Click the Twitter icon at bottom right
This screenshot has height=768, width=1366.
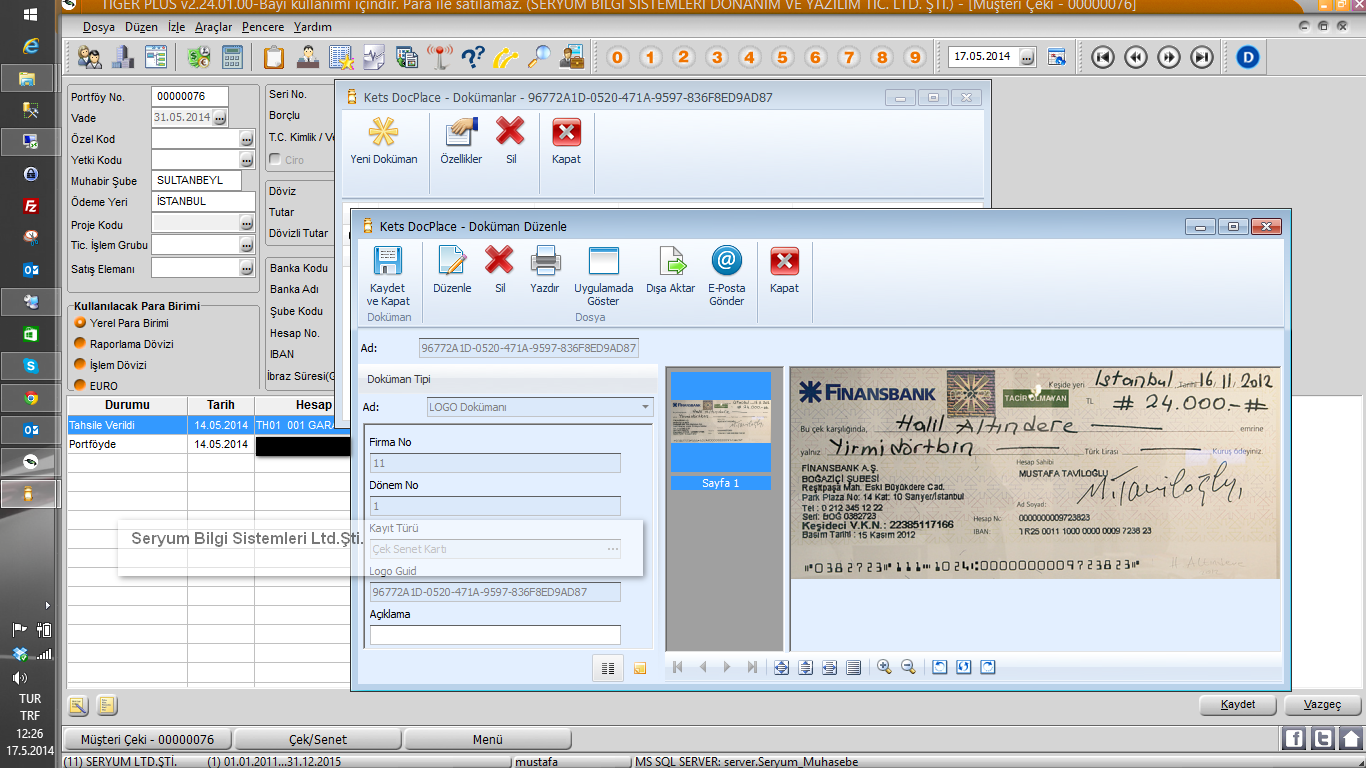coord(1323,739)
